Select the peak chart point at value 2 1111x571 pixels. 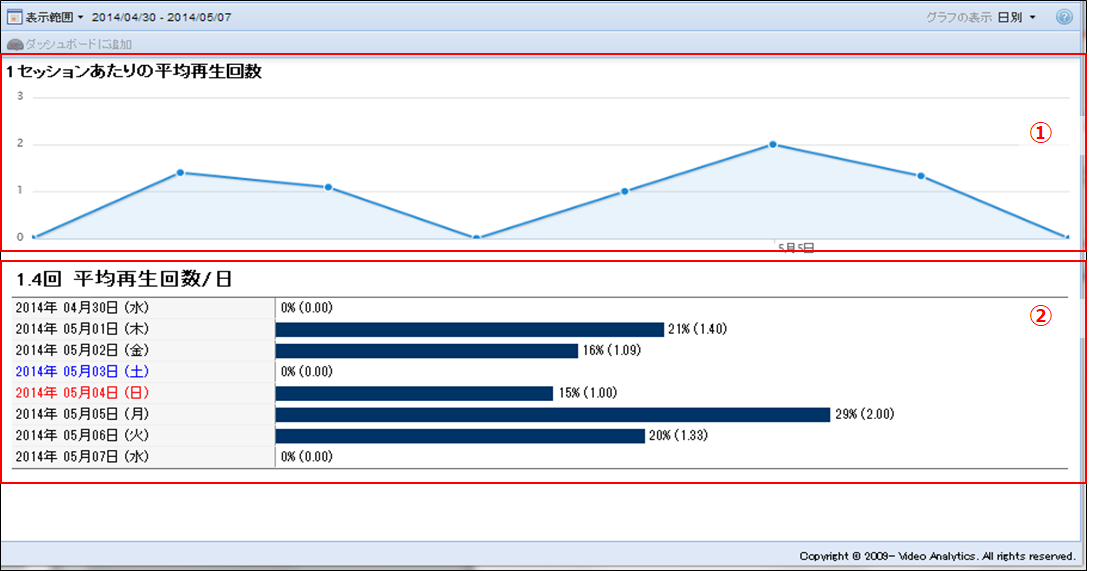(x=773, y=144)
